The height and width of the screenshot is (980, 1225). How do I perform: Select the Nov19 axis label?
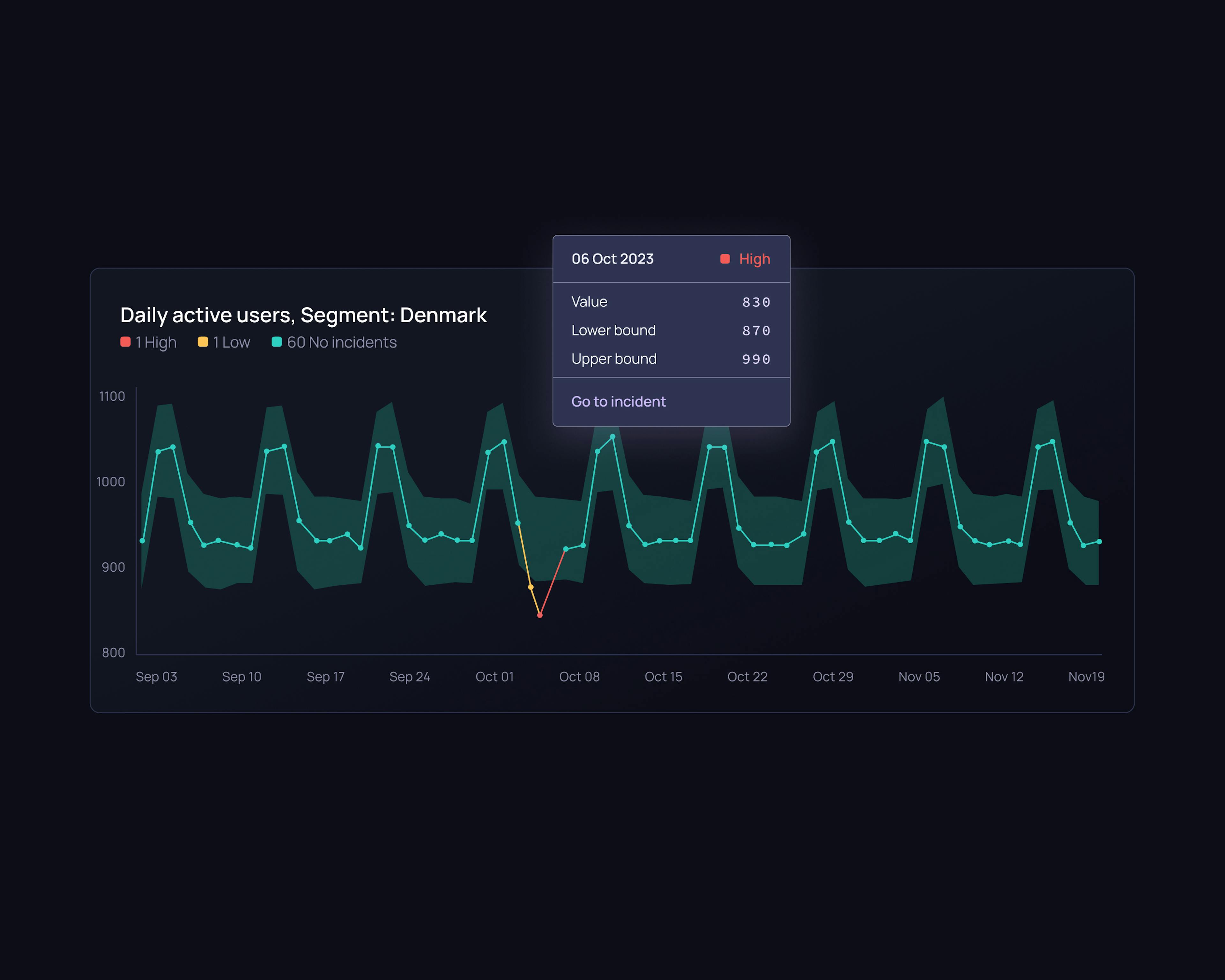click(x=1086, y=677)
